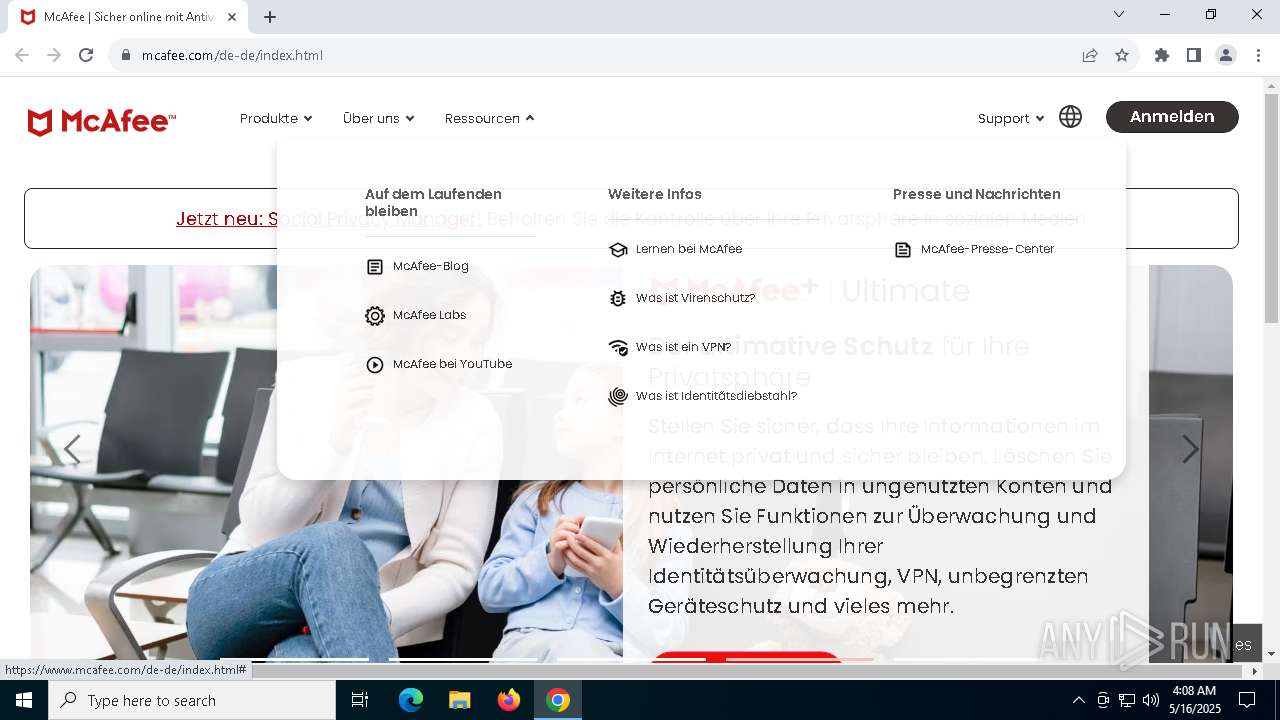Viewport: 1280px width, 720px height.
Task: Open Windows notification center
Action: coord(1247,700)
